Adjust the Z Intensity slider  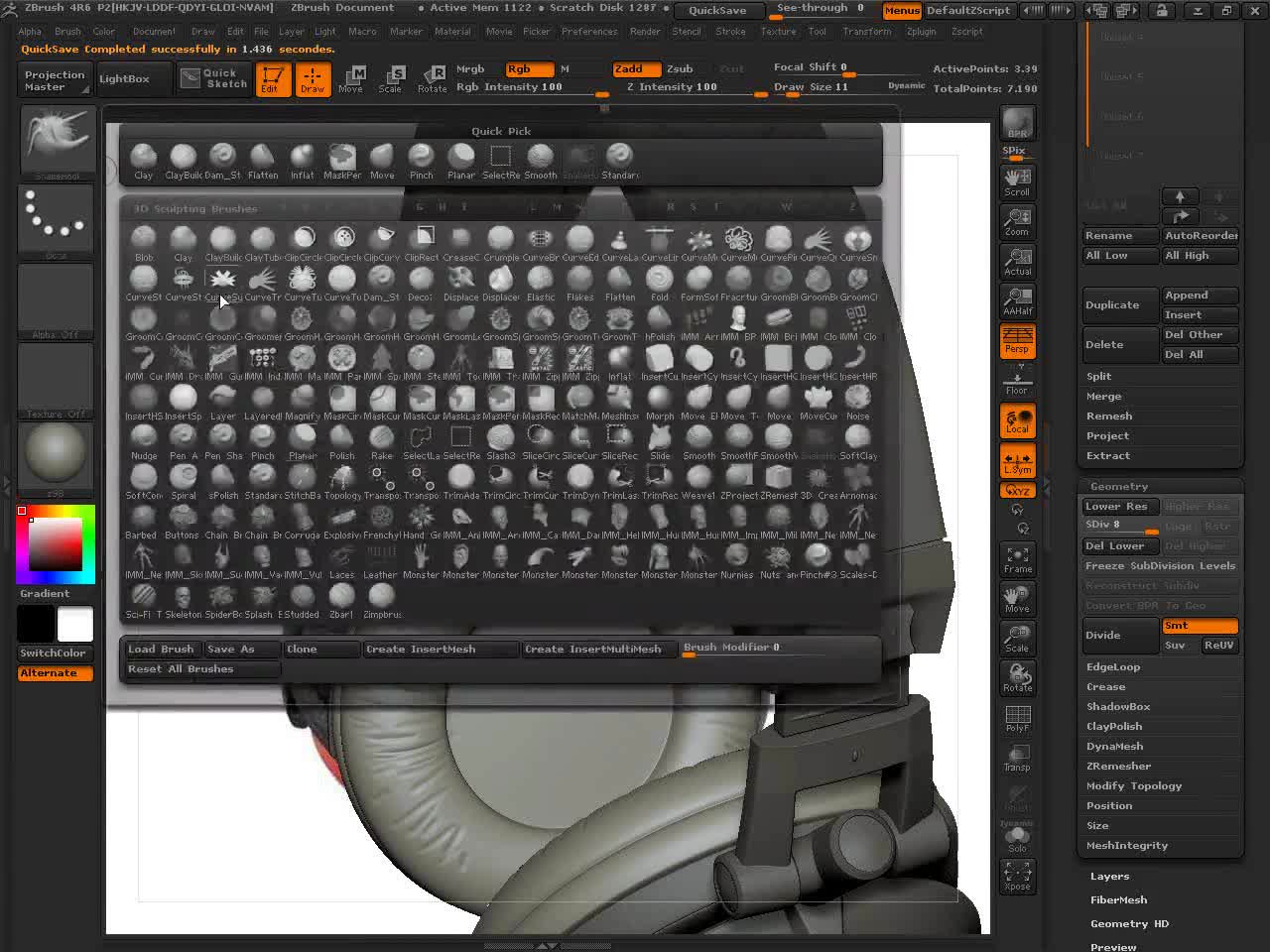point(697,88)
